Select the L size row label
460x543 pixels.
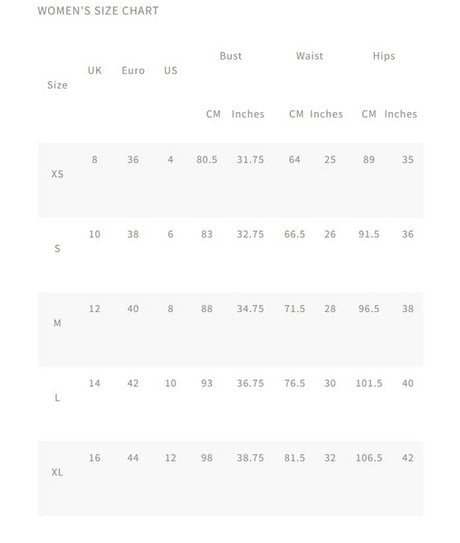click(58, 398)
